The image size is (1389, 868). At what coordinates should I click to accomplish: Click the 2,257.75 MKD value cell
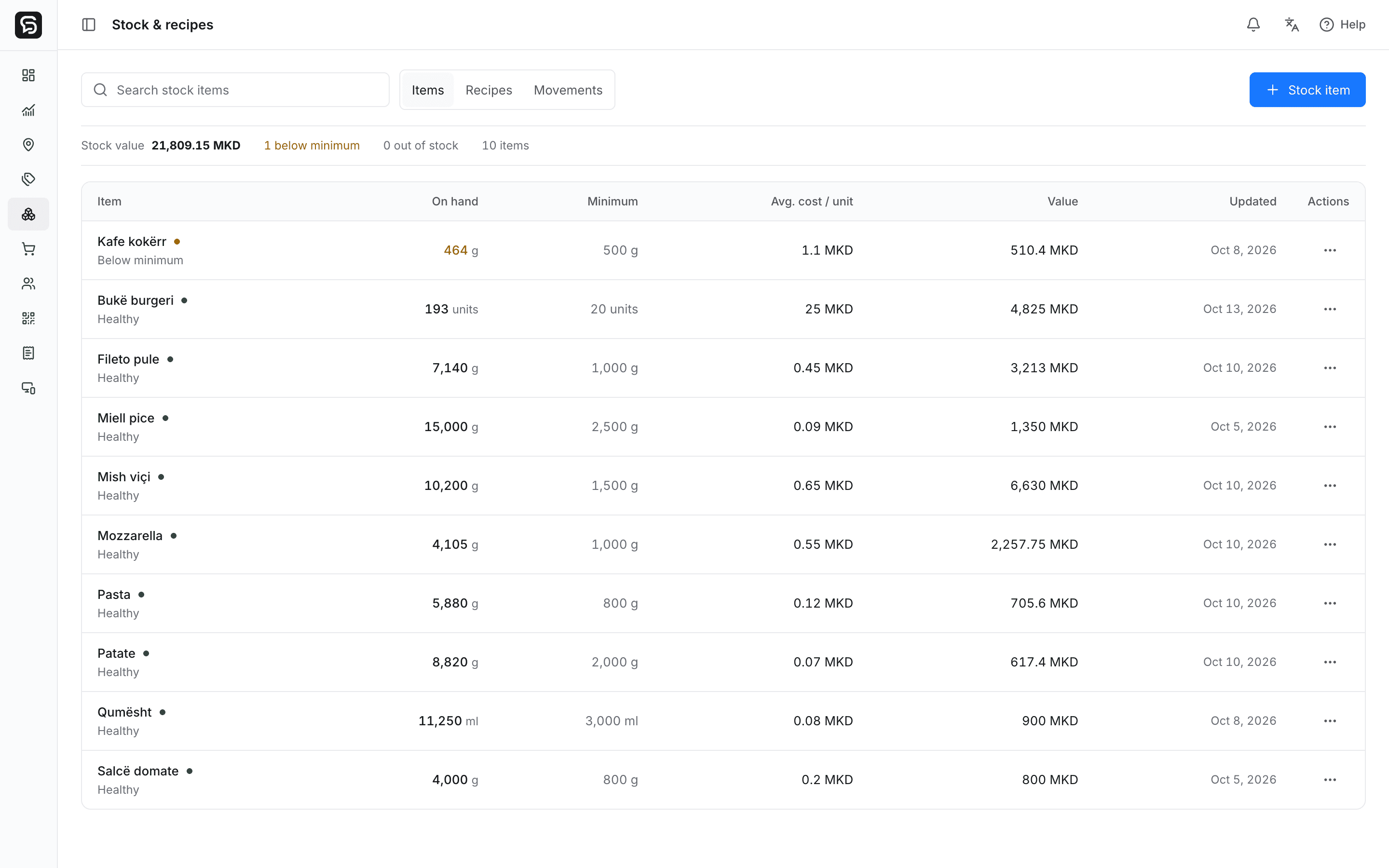tap(1035, 544)
